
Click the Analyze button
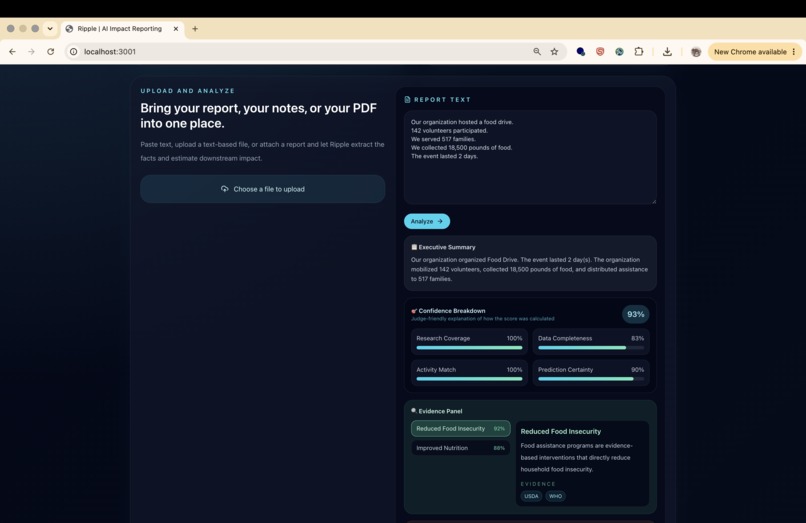point(427,221)
